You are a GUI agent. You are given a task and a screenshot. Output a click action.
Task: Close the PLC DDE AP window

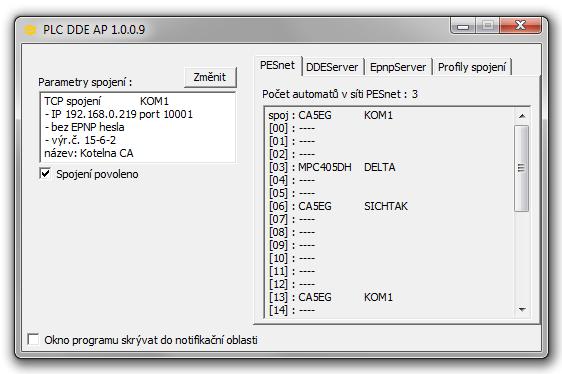click(520, 25)
